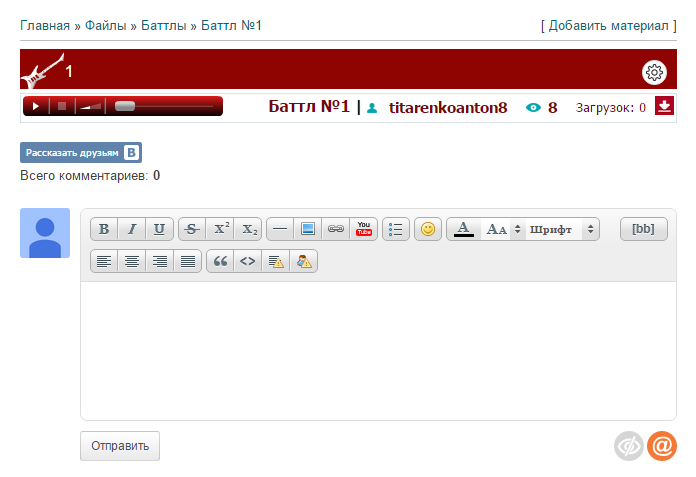Insert an image into comment
Viewport: 696px width, 477px height.
(308, 229)
